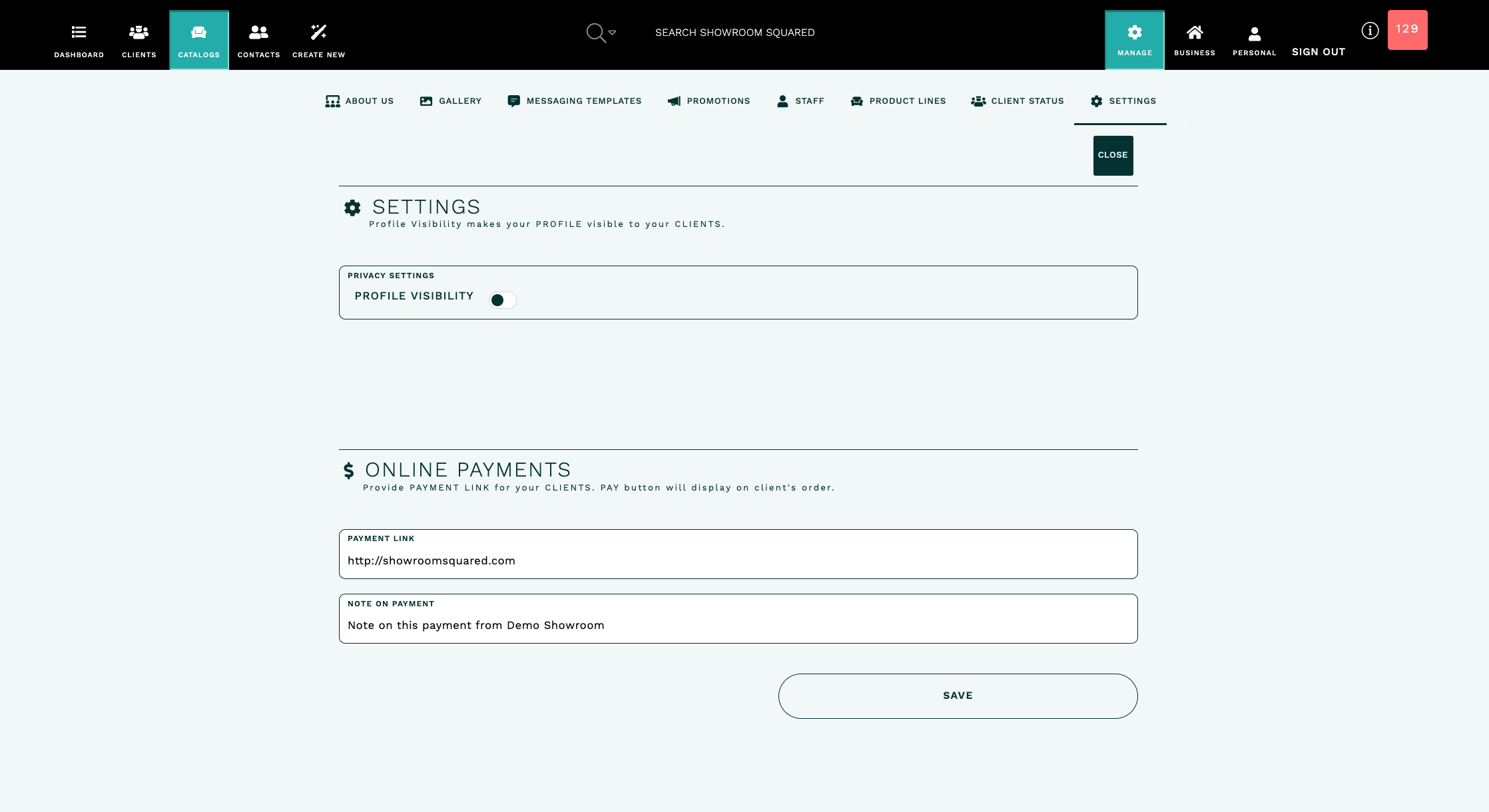Open the Personal profile icon
Viewport: 1489px width, 812px height.
click(1254, 35)
